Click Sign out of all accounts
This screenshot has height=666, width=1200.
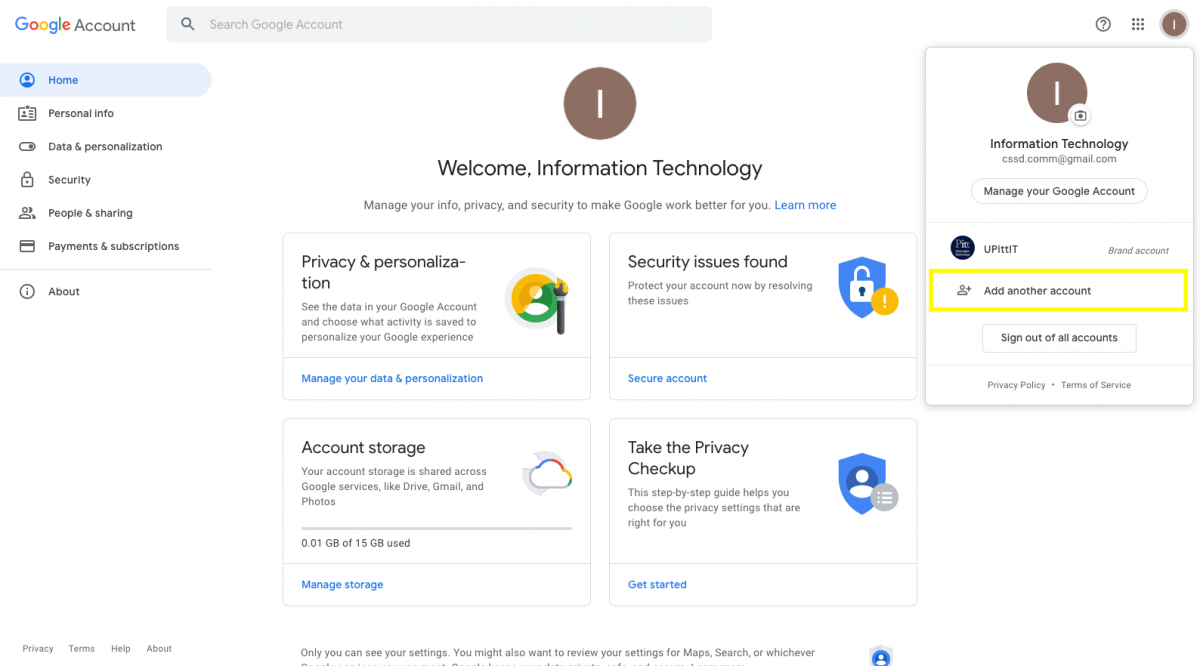tap(1059, 338)
